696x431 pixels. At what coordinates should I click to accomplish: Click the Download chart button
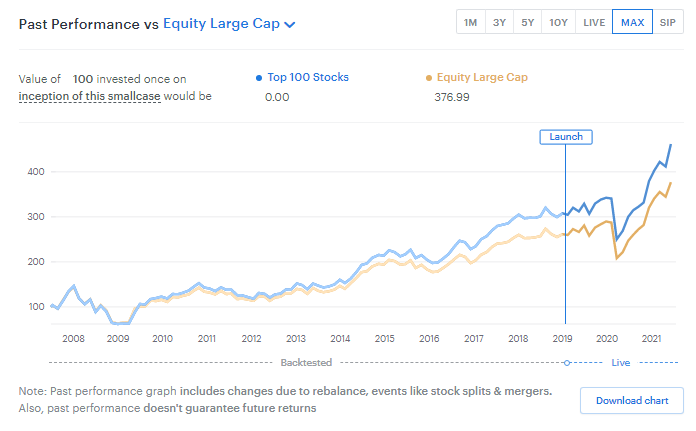coord(631,400)
